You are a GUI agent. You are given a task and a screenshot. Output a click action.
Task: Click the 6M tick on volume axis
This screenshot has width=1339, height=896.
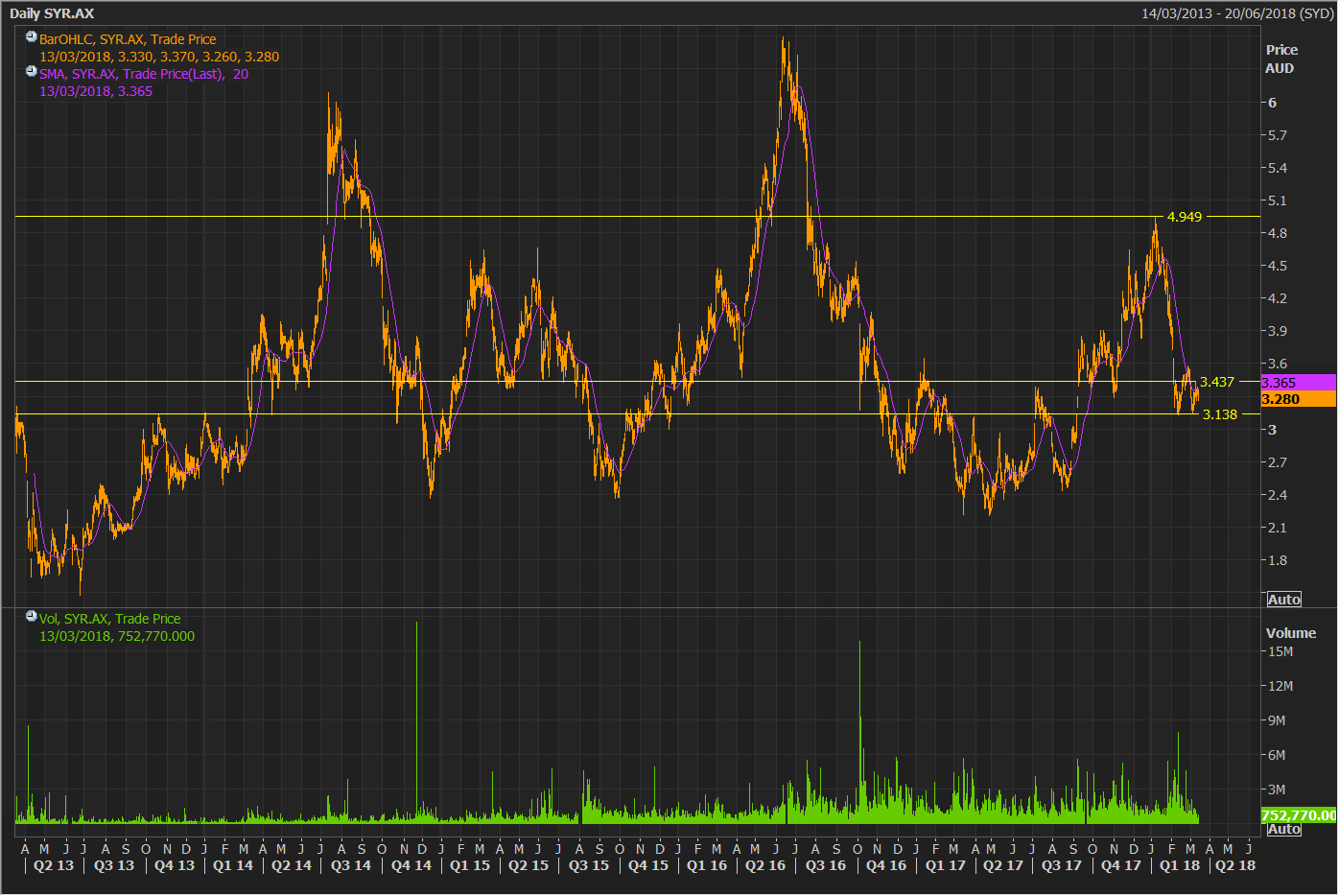click(x=1277, y=755)
